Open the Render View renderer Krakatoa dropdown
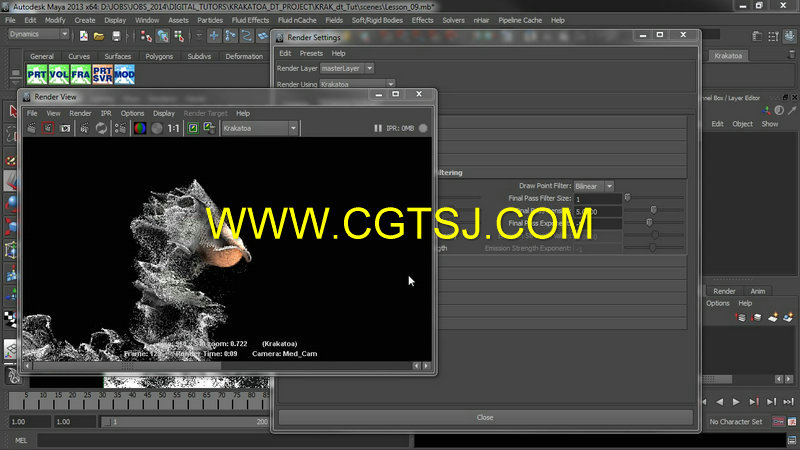Screen dimensions: 800x450 [260, 128]
